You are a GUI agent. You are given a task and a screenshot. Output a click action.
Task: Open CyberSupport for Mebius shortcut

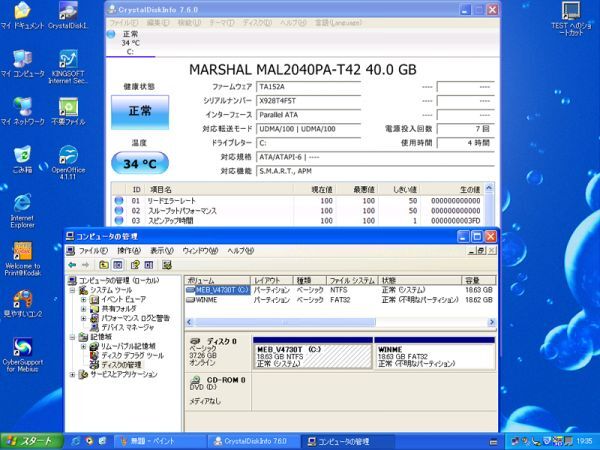point(22,355)
